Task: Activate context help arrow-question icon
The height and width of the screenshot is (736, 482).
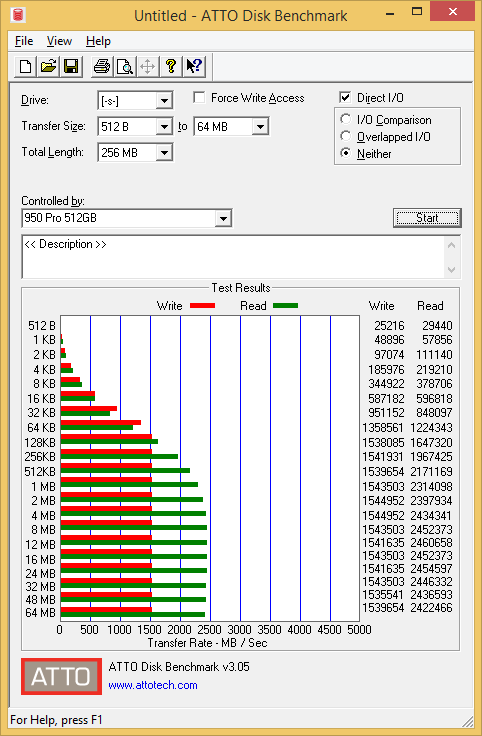Action: (x=193, y=66)
